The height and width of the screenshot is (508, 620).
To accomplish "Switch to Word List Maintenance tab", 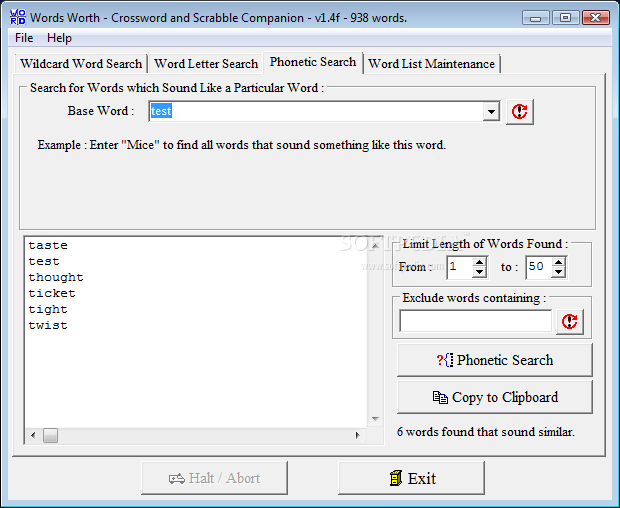I will click(431, 64).
